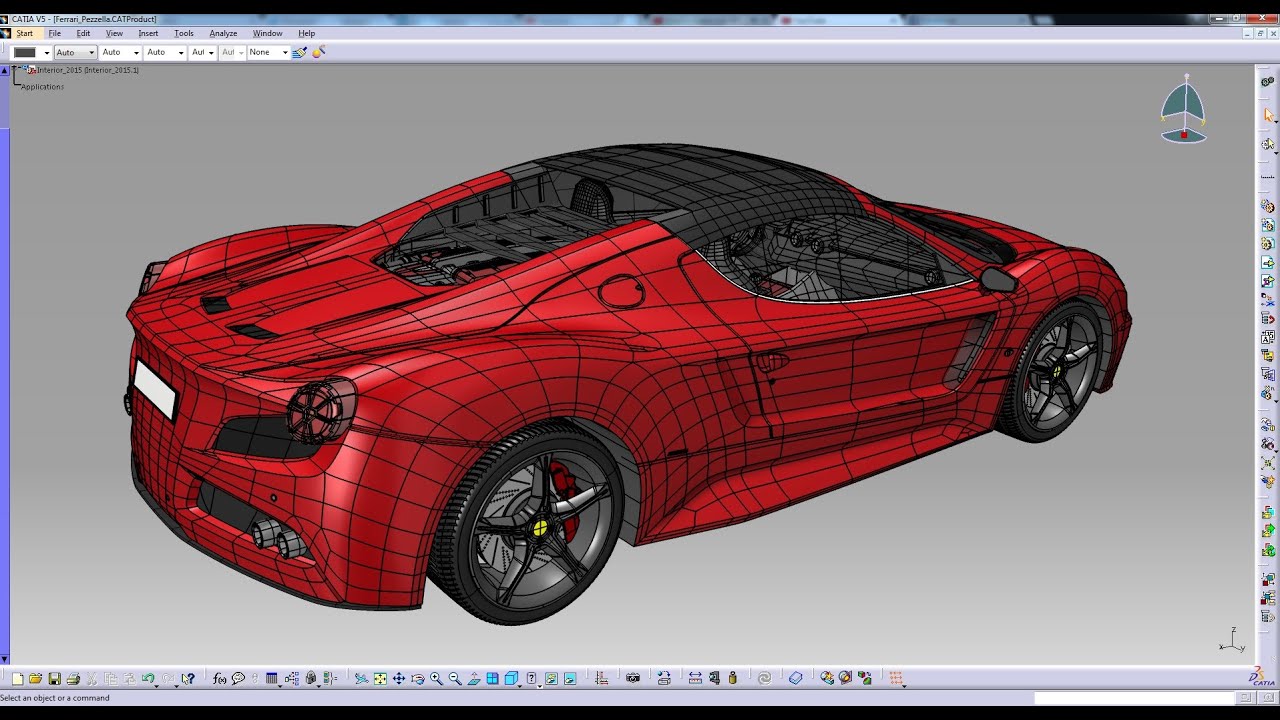Open the File menu
Screen dimensions: 1280x720
tap(55, 33)
